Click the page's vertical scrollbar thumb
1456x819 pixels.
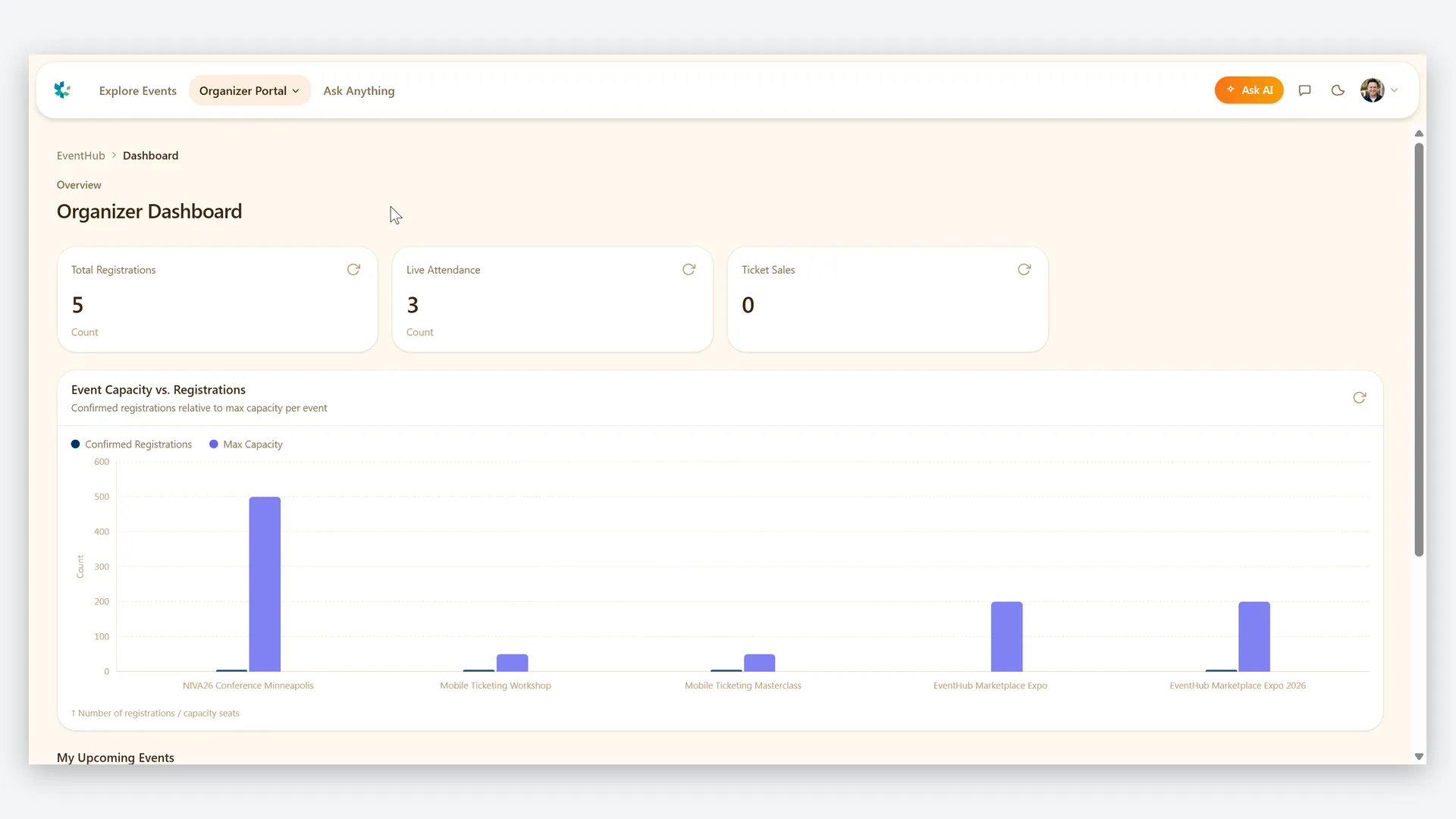point(1419,349)
